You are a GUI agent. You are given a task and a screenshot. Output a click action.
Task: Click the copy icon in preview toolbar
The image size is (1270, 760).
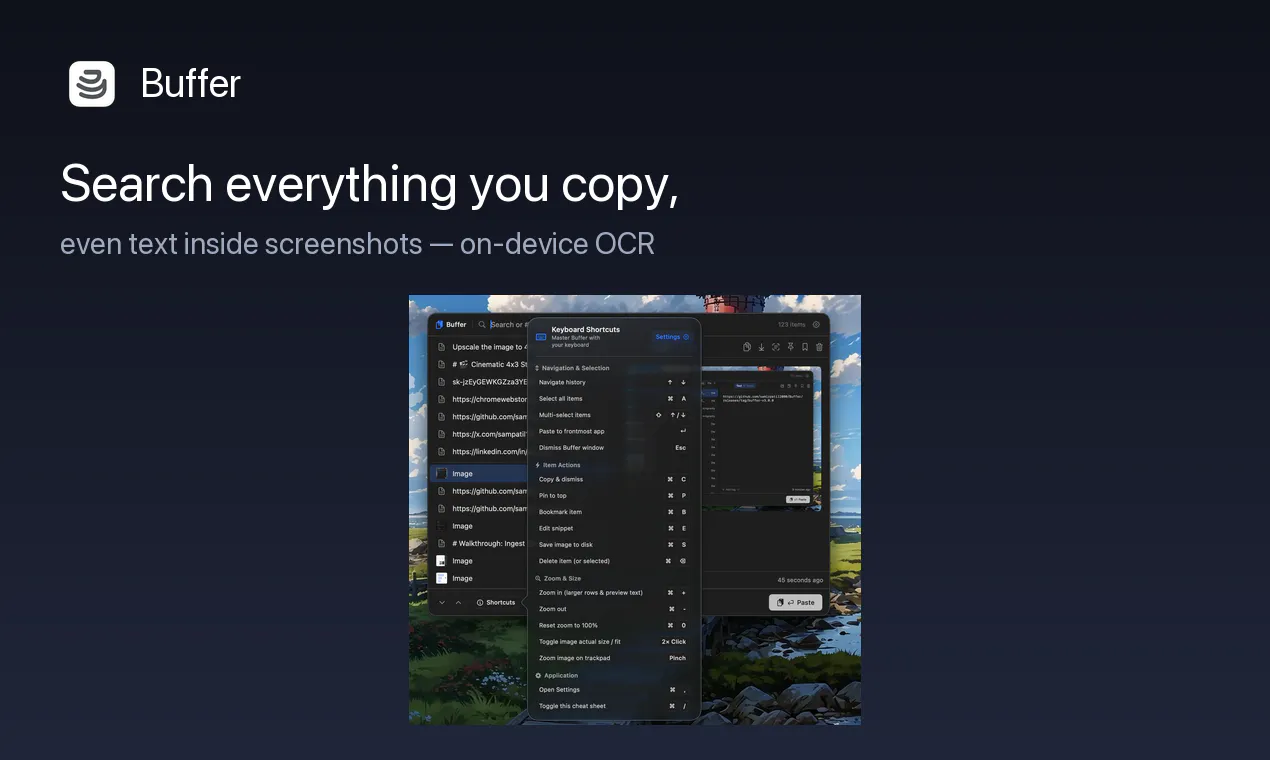pyautogui.click(x=746, y=347)
